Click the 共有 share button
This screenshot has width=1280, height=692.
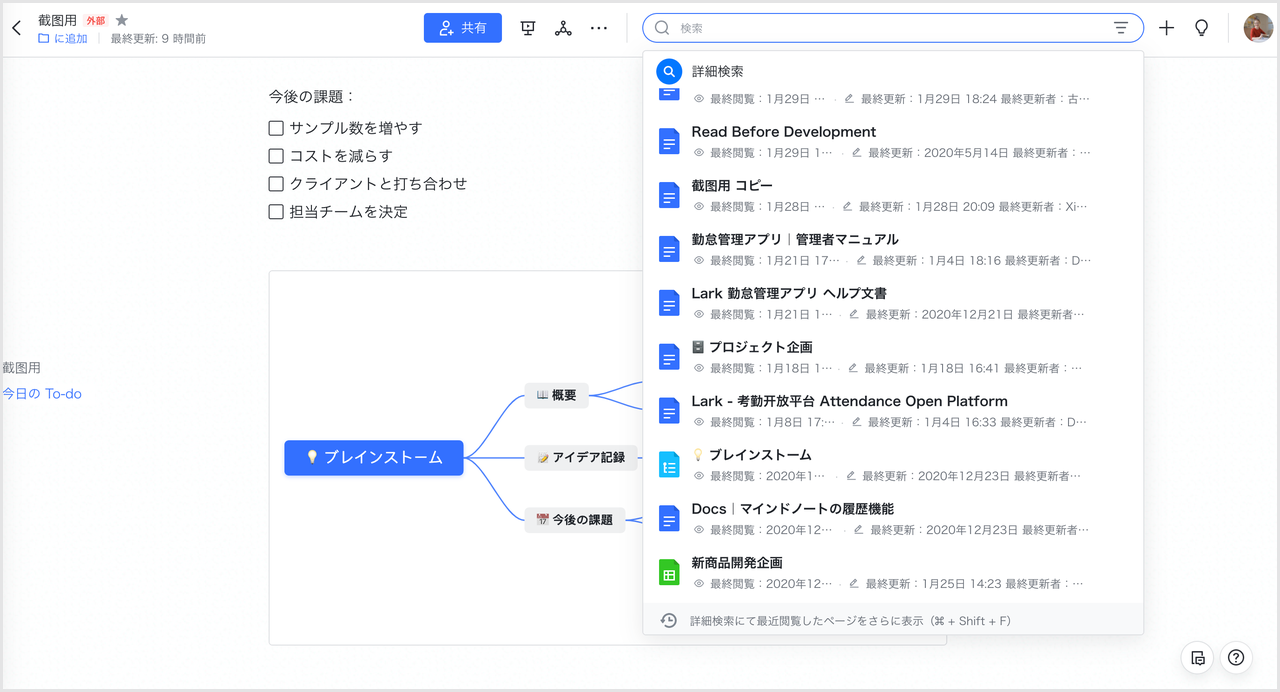(463, 28)
